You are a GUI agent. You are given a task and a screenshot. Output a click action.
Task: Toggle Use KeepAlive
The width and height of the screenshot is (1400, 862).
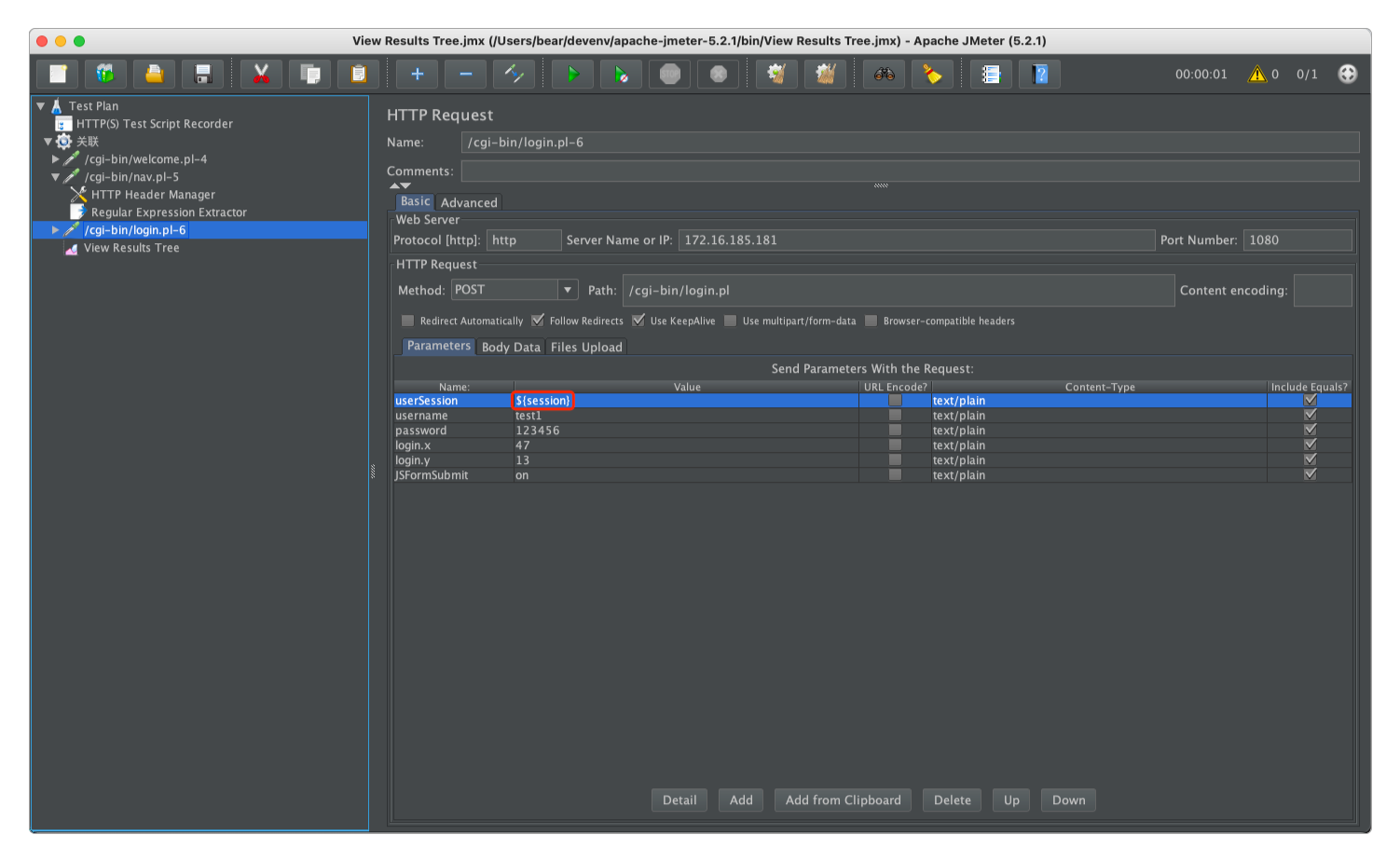pos(638,321)
